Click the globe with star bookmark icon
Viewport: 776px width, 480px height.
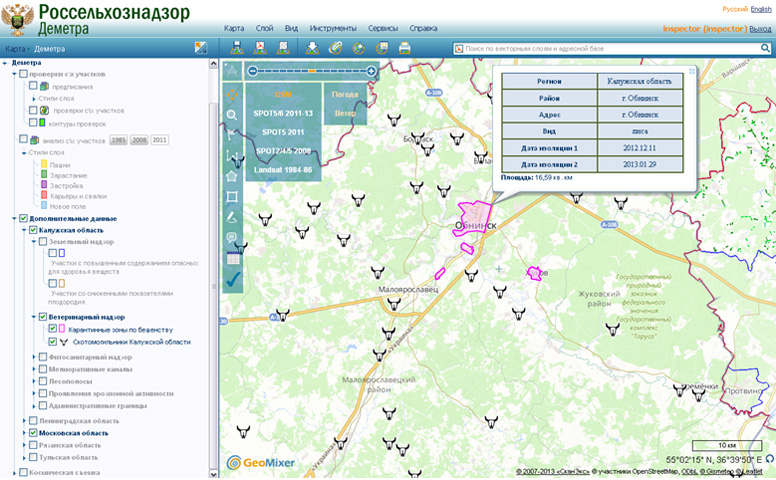[358, 48]
